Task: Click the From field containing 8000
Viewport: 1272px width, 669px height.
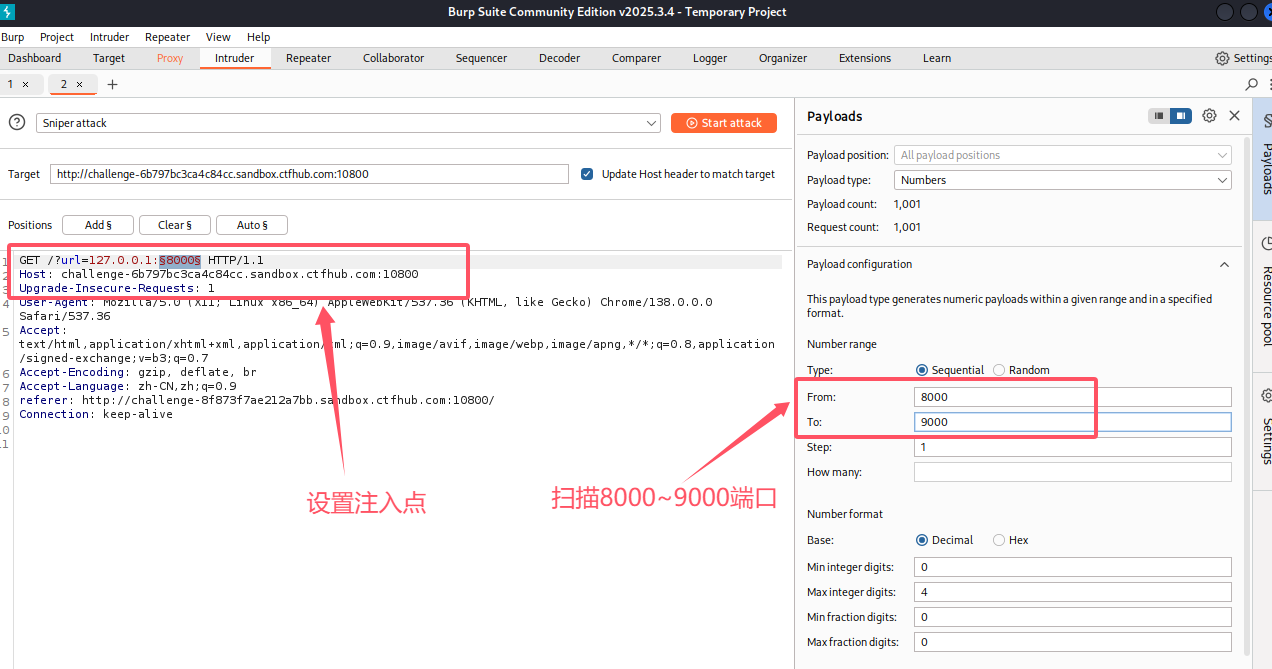Action: pos(1073,397)
